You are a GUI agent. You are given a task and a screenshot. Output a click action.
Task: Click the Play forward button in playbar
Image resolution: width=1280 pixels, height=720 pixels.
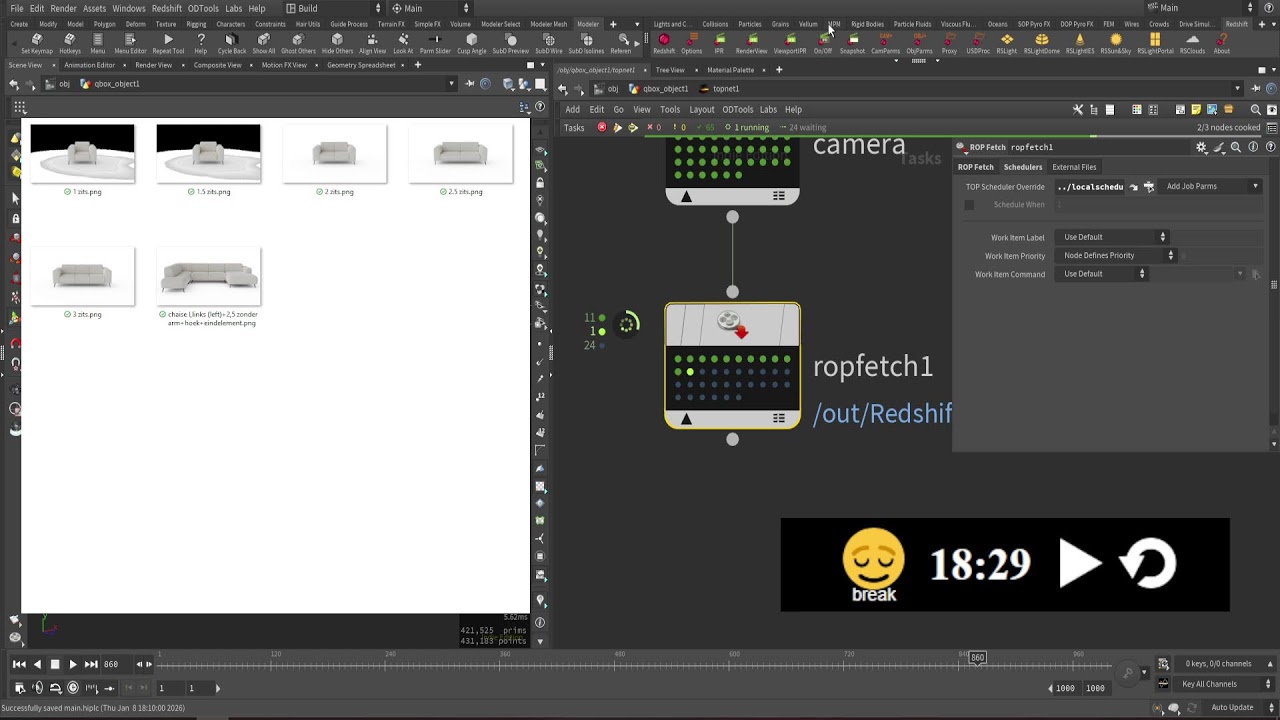(x=73, y=664)
